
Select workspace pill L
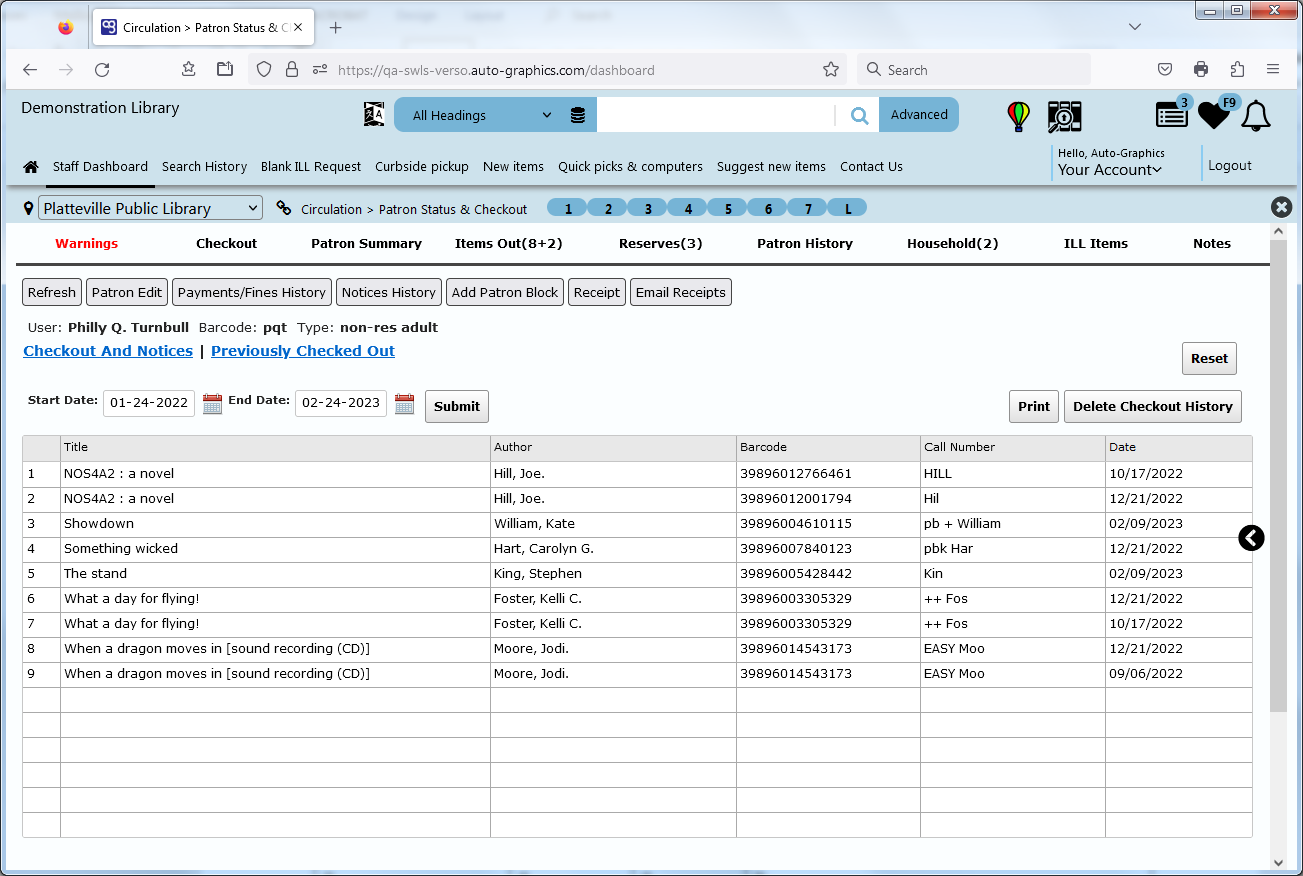click(x=848, y=208)
